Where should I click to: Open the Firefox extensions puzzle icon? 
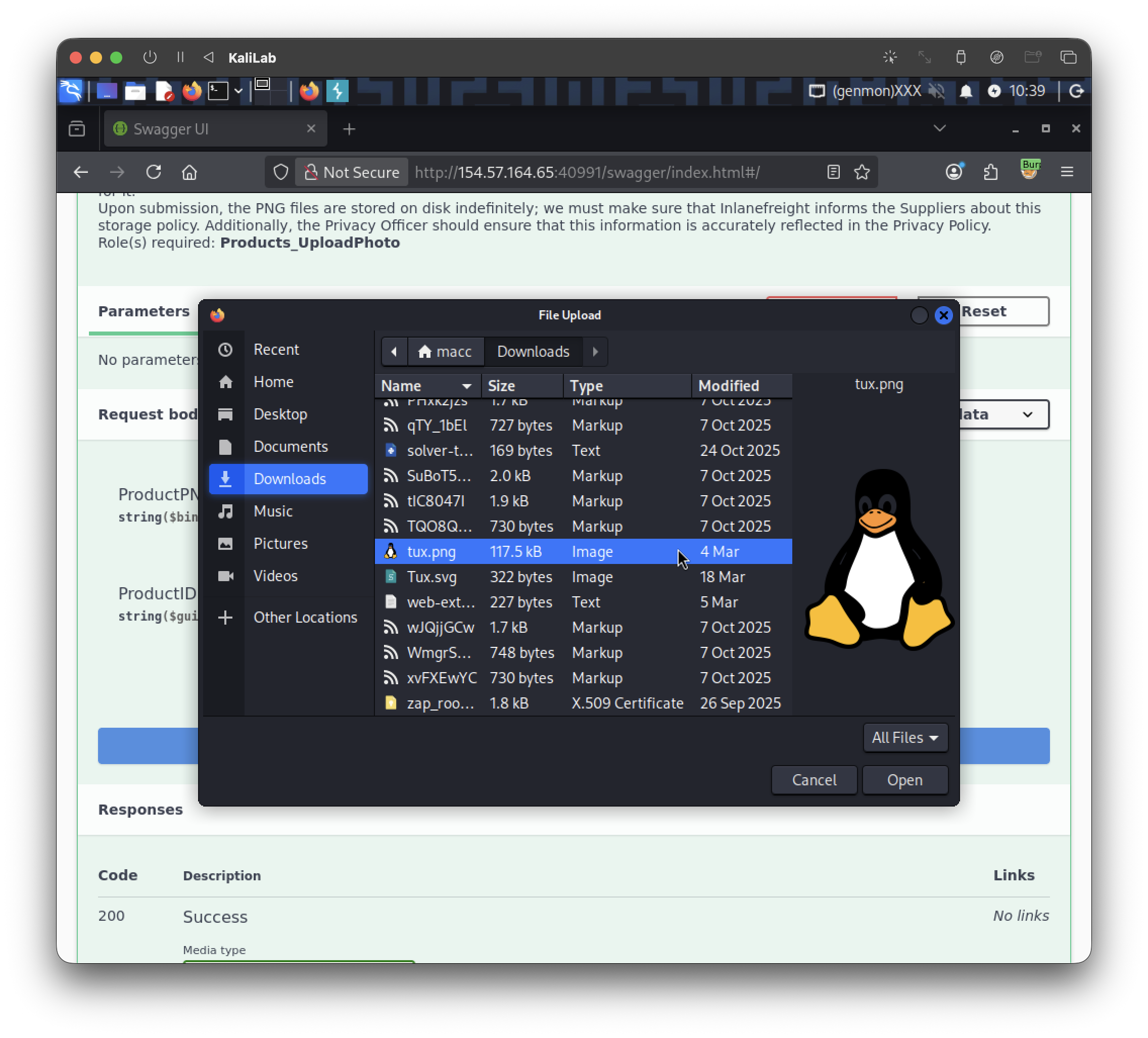(991, 172)
